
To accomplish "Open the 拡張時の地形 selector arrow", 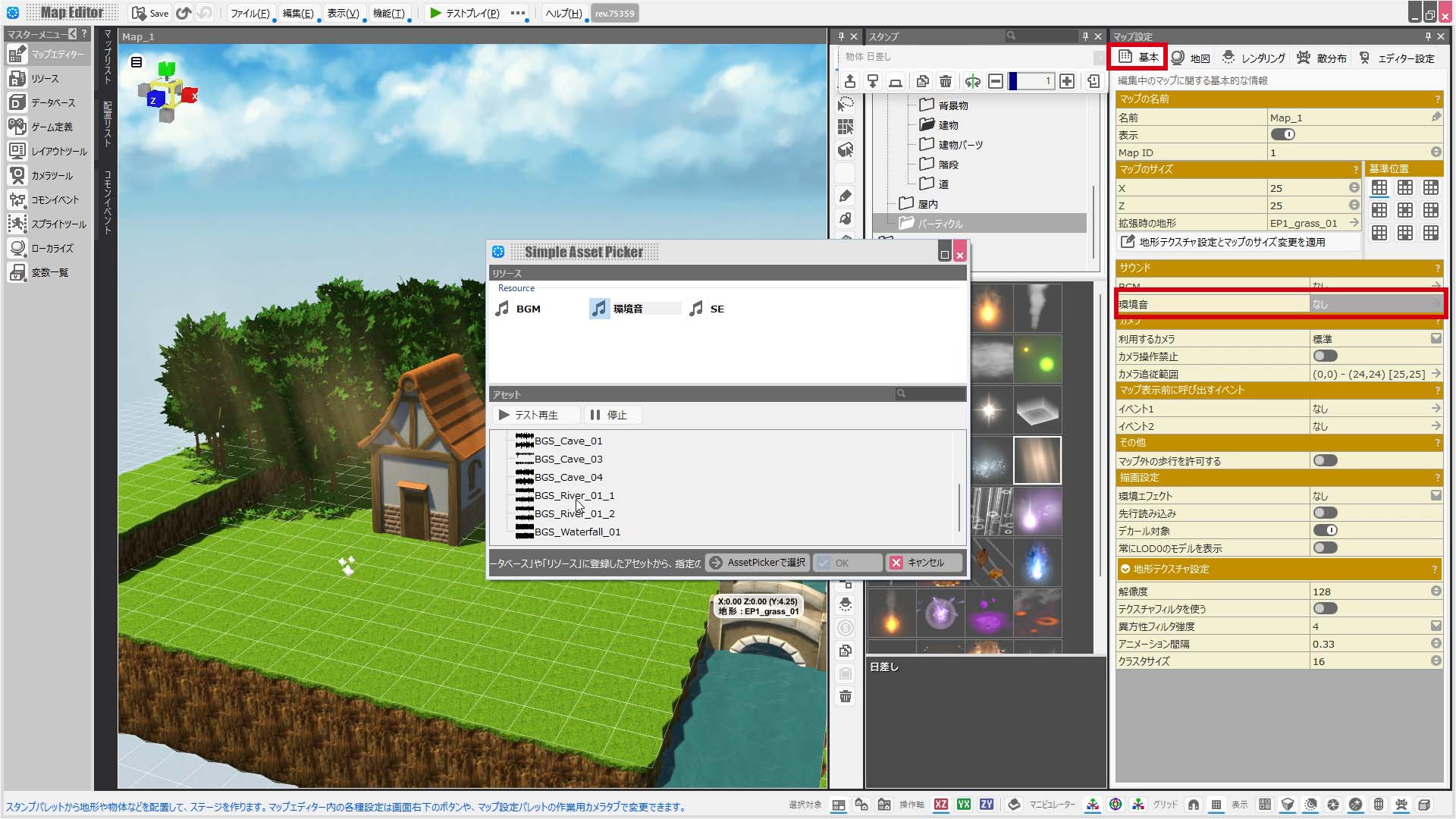I will (x=1354, y=223).
